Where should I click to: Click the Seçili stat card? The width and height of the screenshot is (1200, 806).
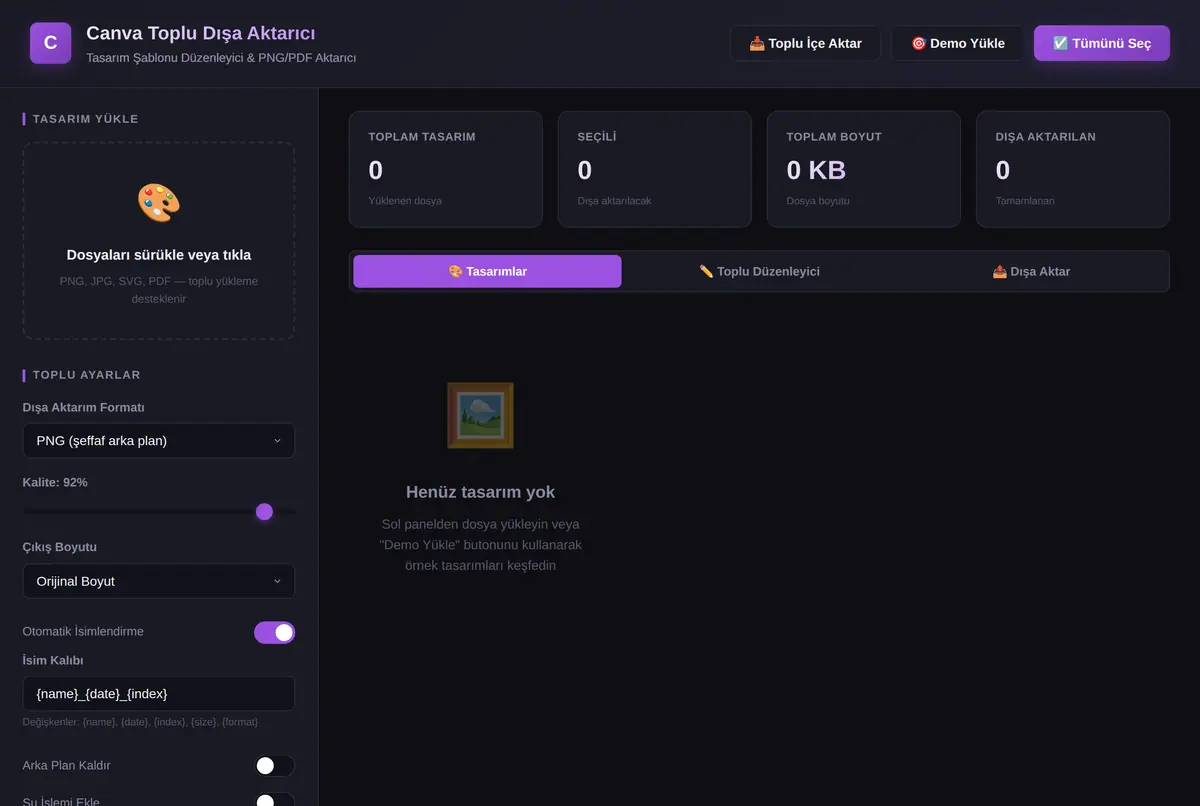655,169
